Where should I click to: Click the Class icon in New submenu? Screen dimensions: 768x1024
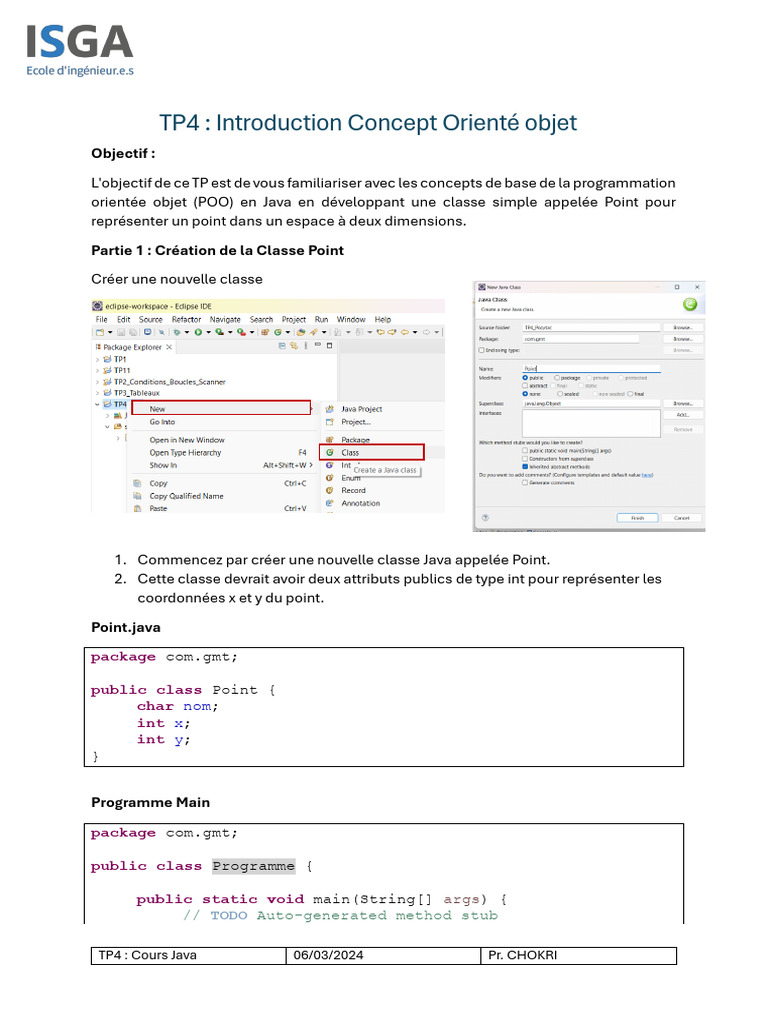[330, 452]
